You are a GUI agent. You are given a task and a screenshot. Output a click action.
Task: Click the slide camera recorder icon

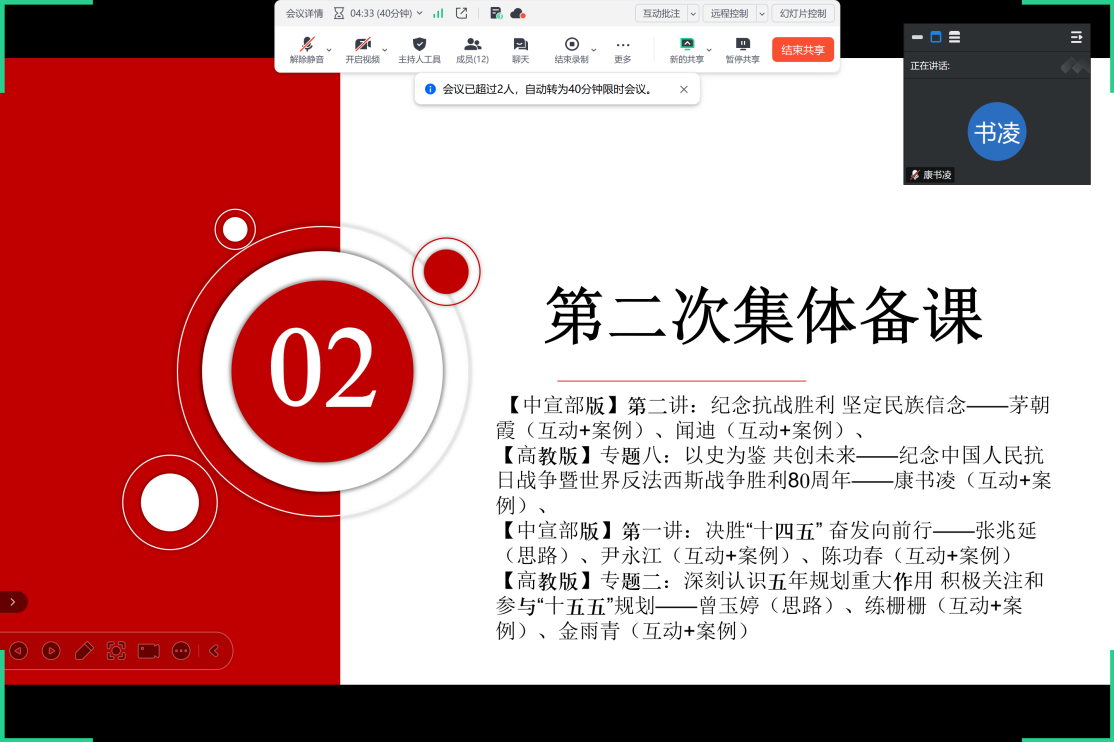tap(149, 651)
